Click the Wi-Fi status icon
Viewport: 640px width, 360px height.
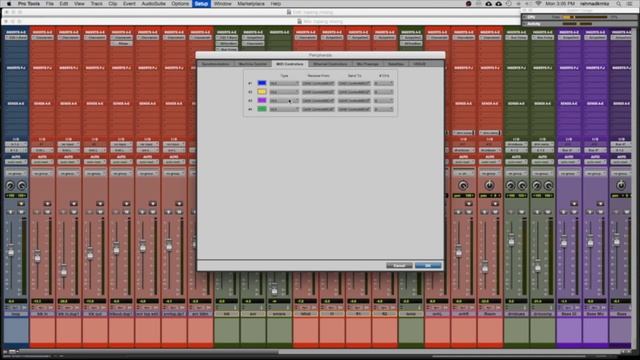538,4
